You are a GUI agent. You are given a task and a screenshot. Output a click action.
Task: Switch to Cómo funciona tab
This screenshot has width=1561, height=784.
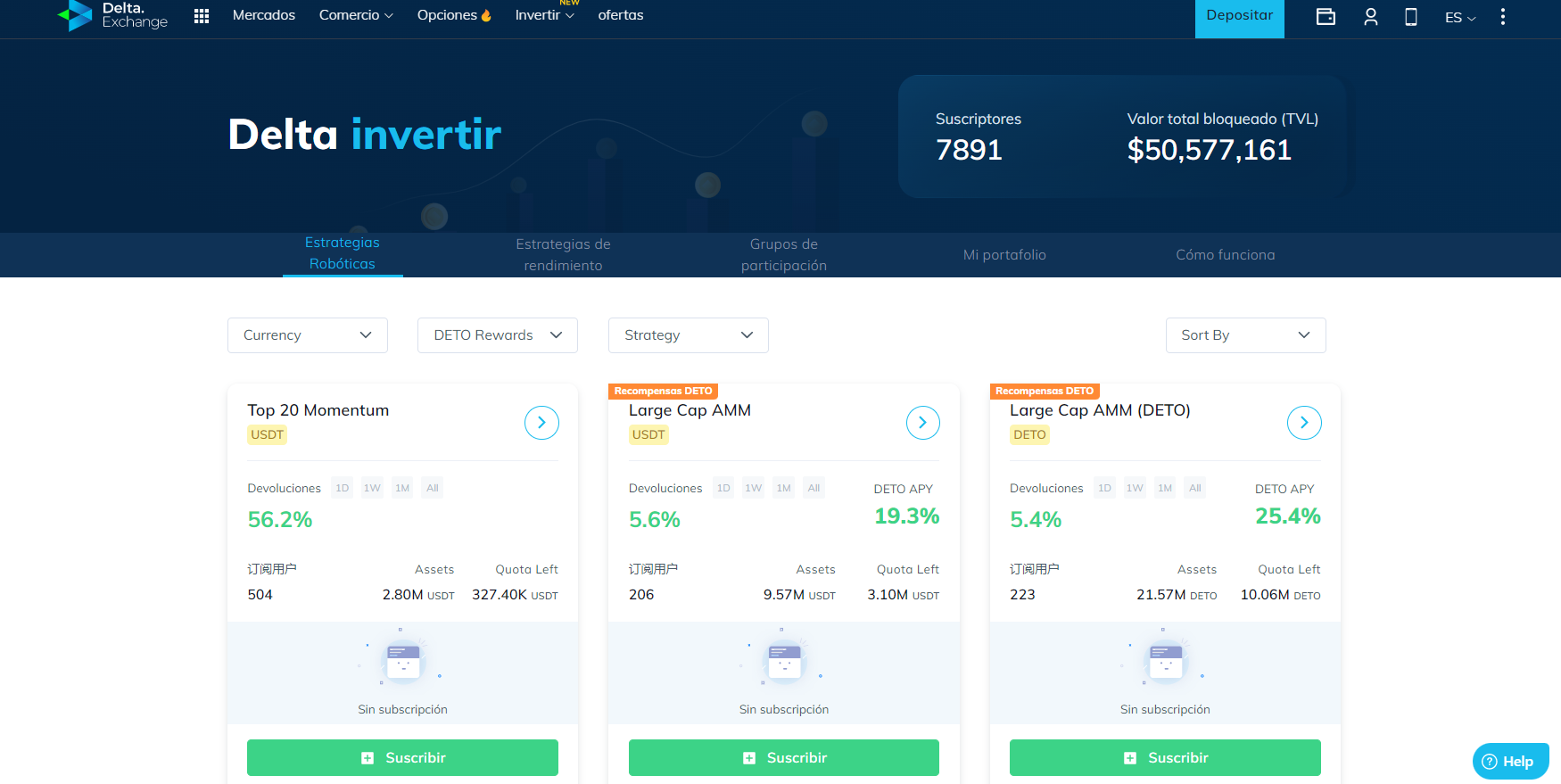(1226, 255)
